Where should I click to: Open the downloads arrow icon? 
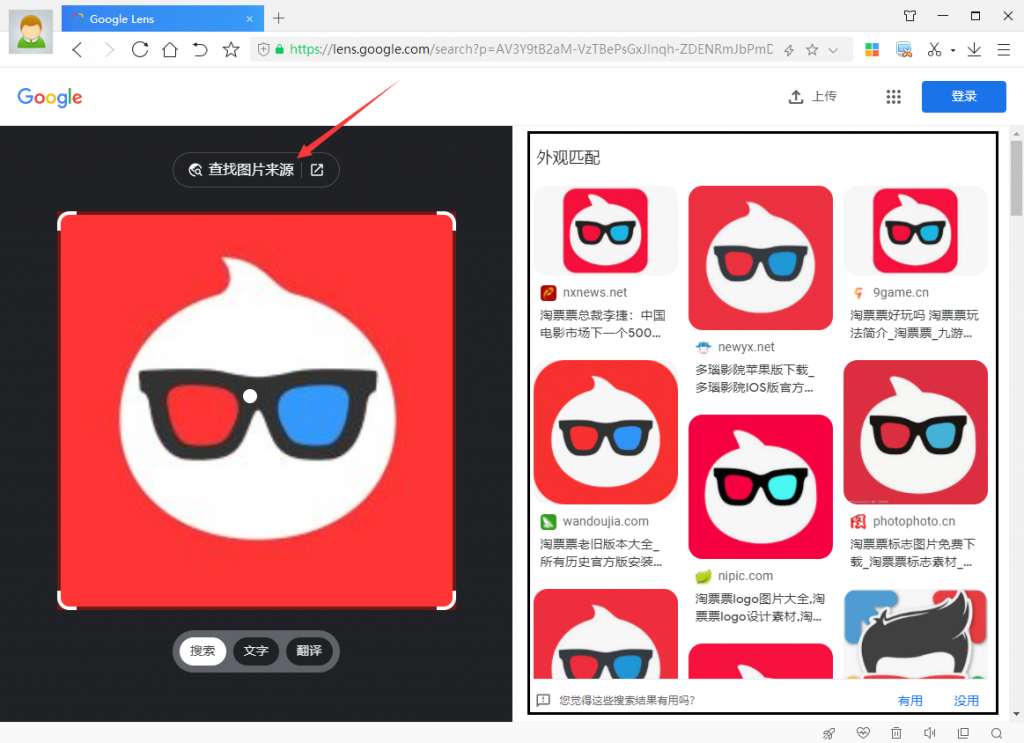[x=974, y=50]
